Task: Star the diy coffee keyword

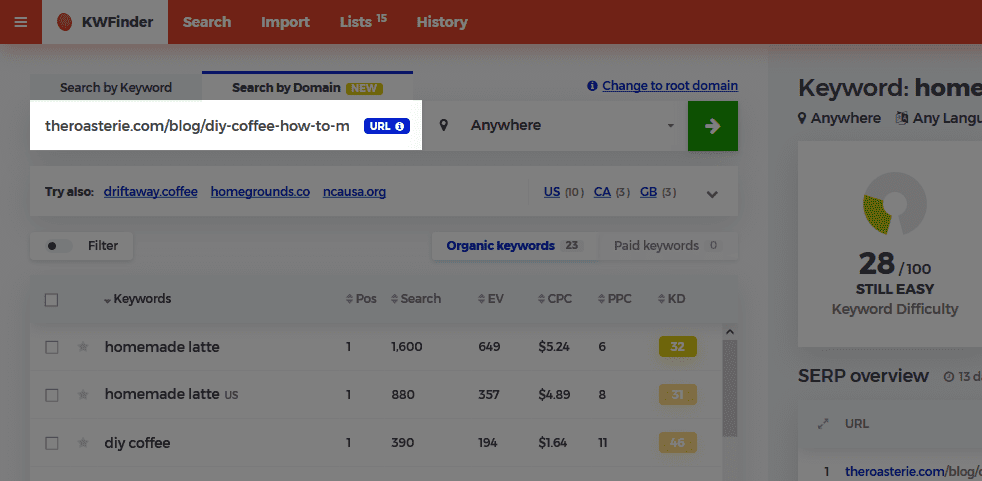Action: 83,443
